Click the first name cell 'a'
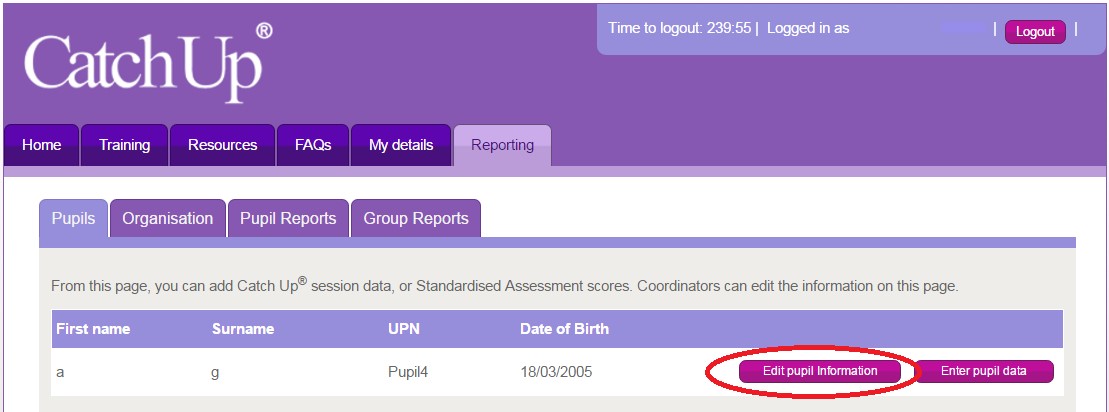 point(60,372)
